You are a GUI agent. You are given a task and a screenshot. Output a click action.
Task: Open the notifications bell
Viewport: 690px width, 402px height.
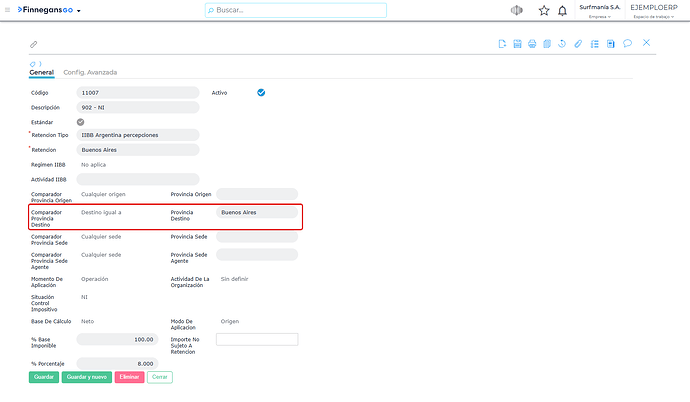[x=562, y=11]
